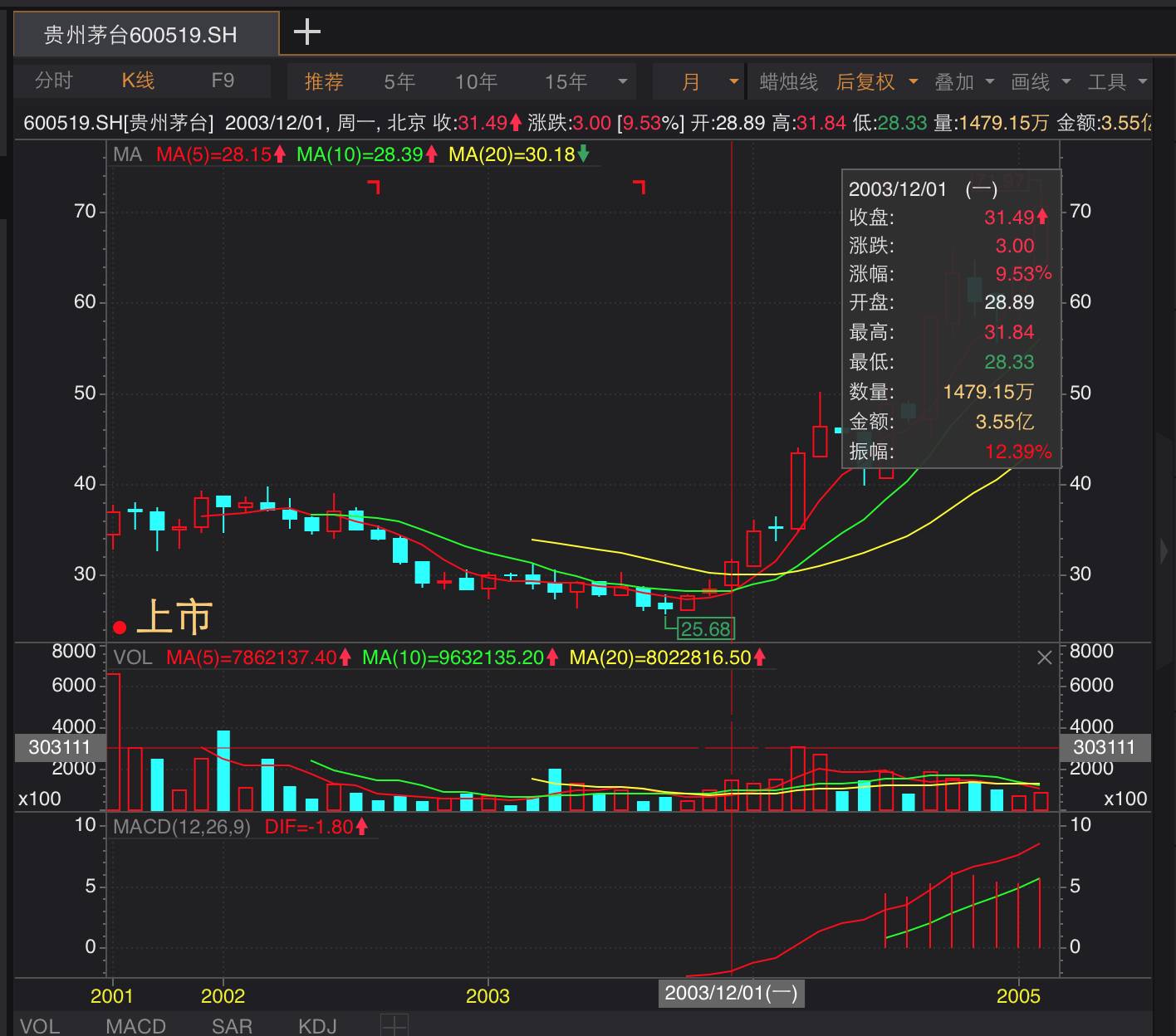
Task: Click the 2003 year label on the time axis
Action: (x=488, y=995)
